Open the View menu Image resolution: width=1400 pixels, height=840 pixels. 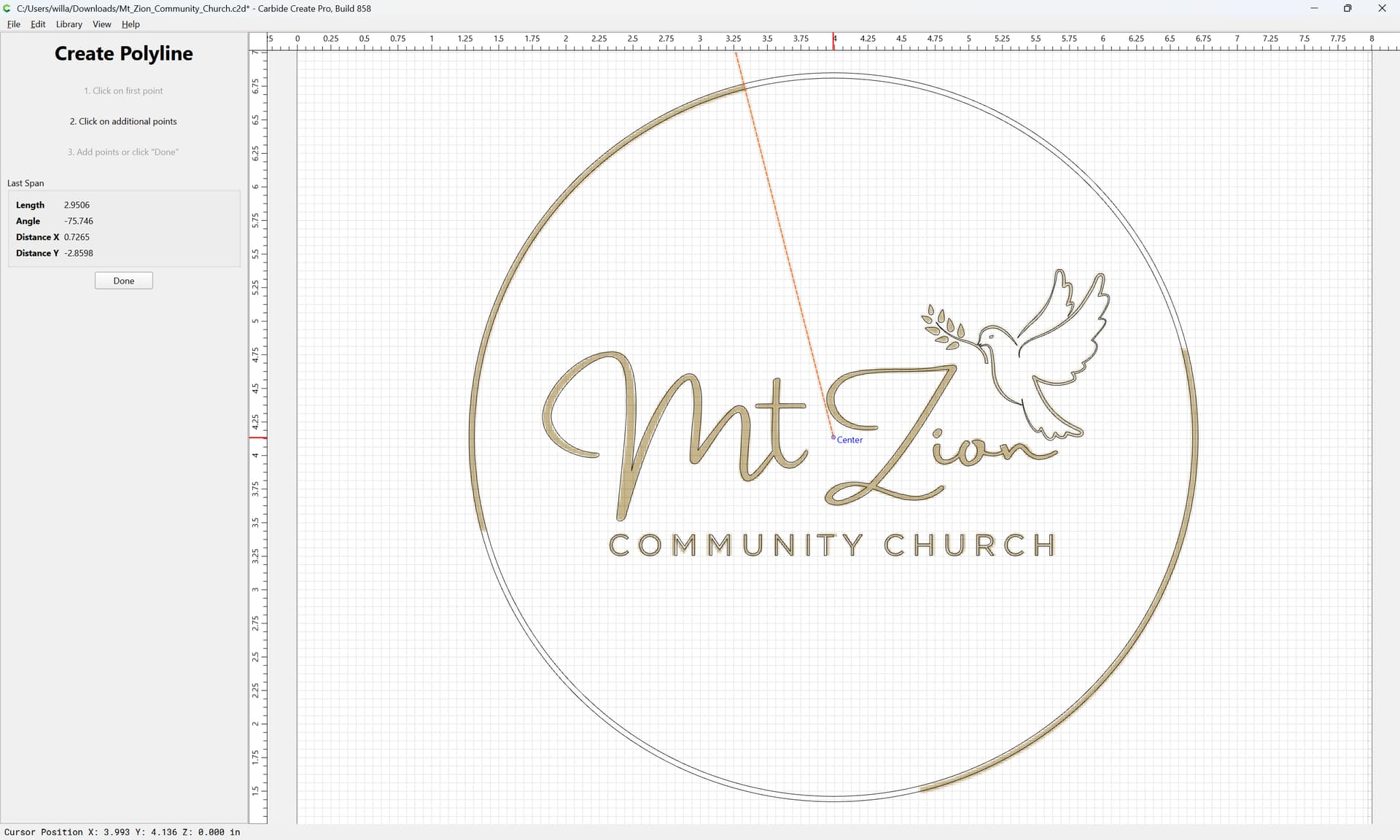pos(102,24)
